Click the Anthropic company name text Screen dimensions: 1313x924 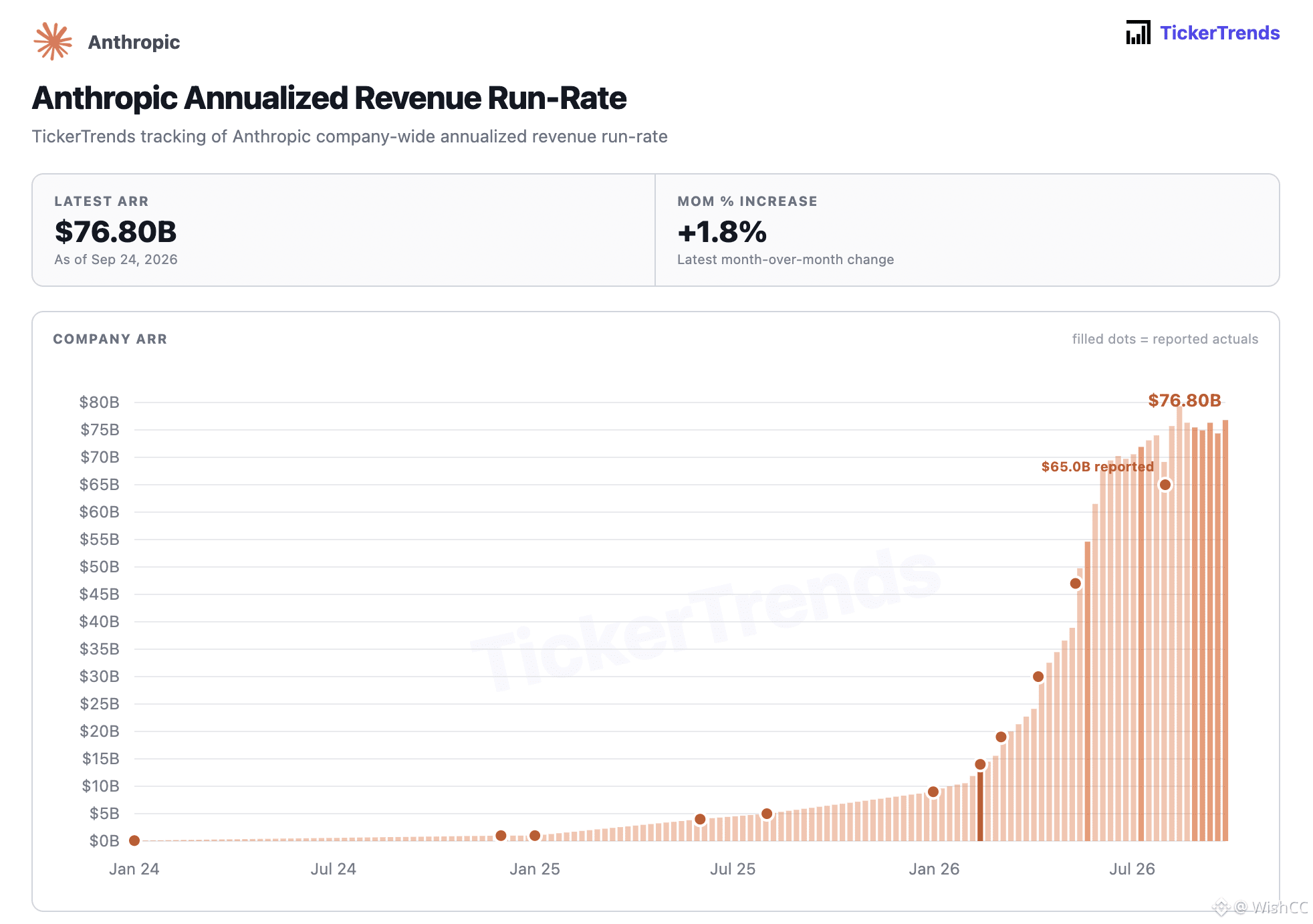(x=134, y=42)
